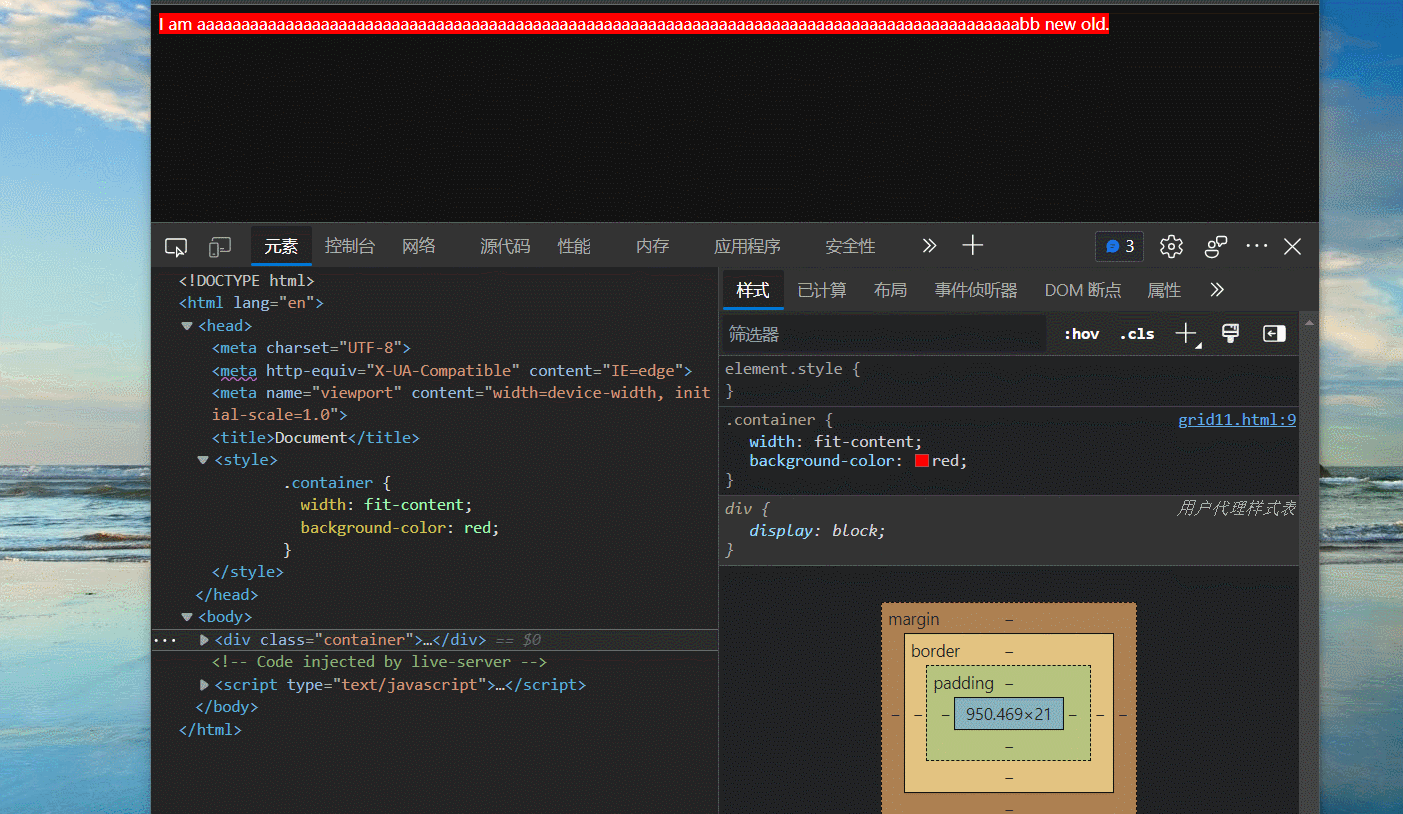The width and height of the screenshot is (1403, 814).
Task: Add a new style rule plus icon
Action: coord(1186,334)
